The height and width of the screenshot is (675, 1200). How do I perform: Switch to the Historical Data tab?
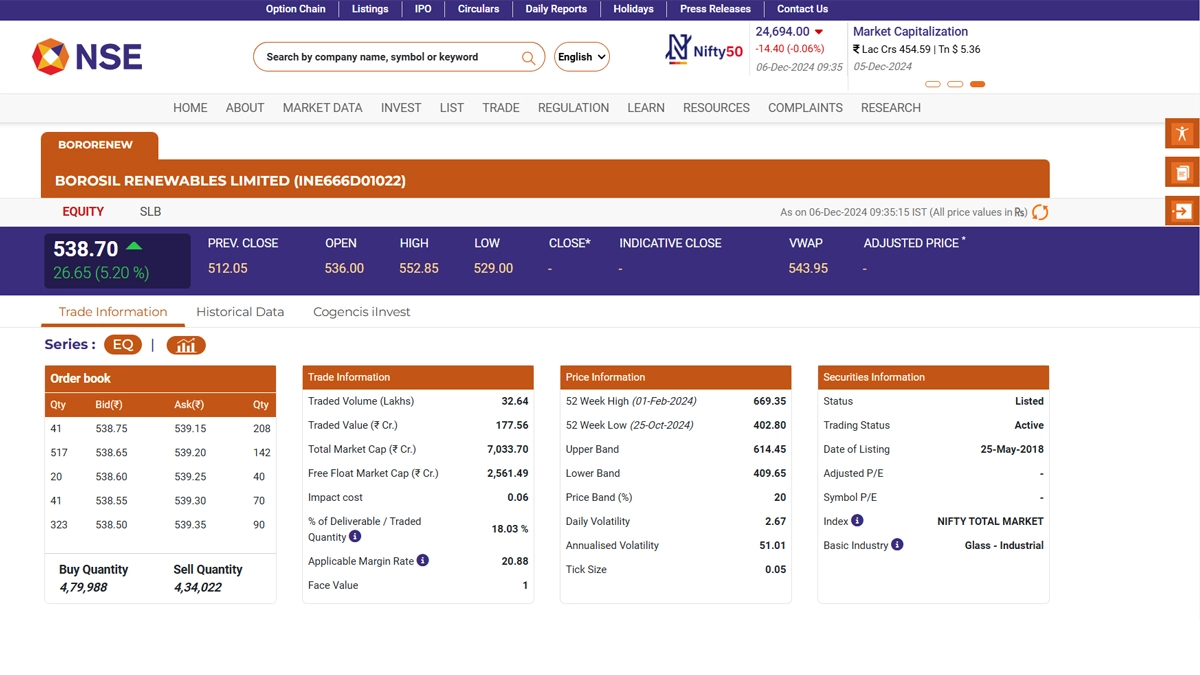[240, 312]
